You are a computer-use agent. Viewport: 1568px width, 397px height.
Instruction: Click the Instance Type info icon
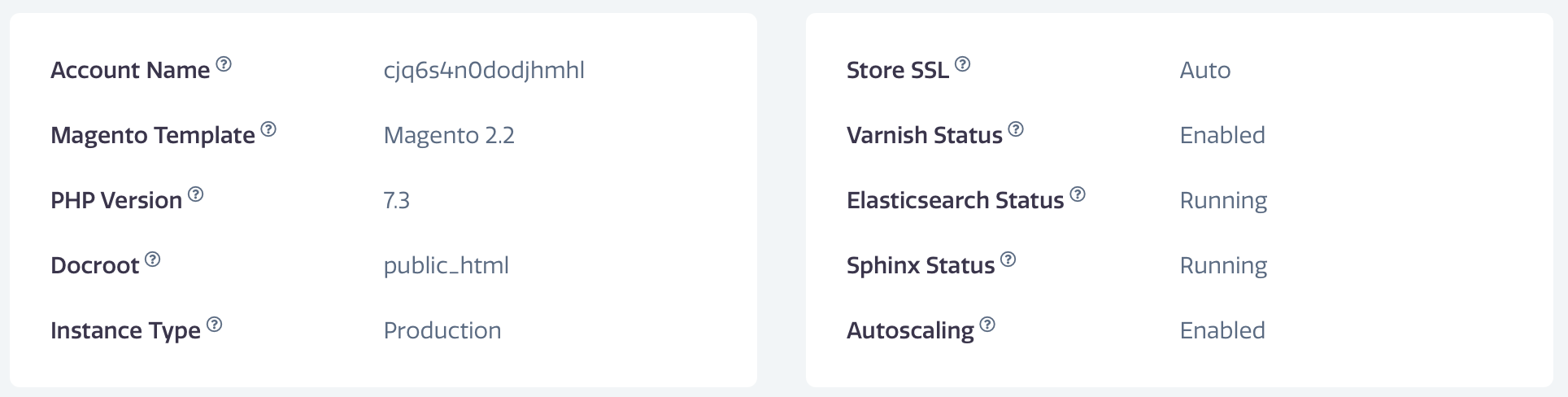215,325
